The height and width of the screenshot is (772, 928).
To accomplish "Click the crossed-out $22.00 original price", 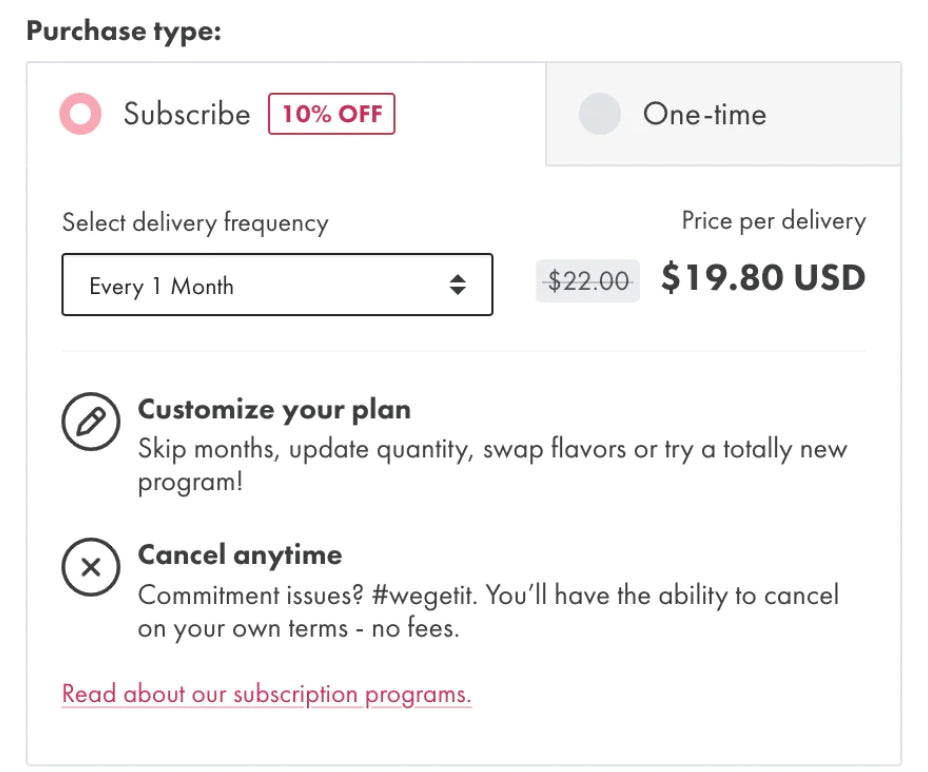I will (587, 282).
